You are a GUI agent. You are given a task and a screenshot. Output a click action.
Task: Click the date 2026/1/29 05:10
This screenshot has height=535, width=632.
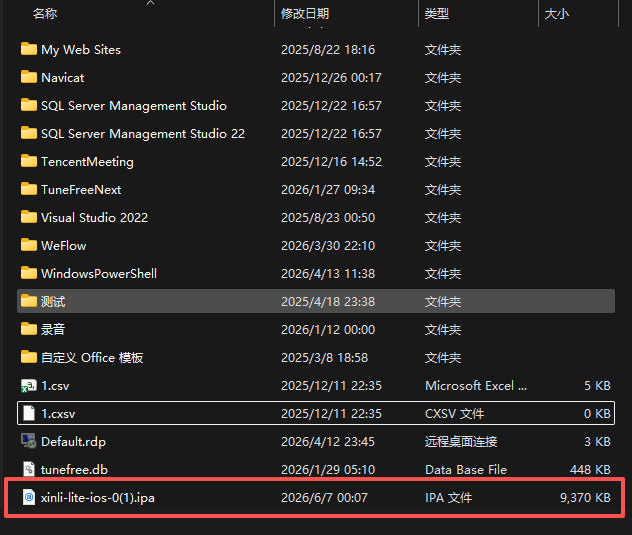pyautogui.click(x=328, y=469)
